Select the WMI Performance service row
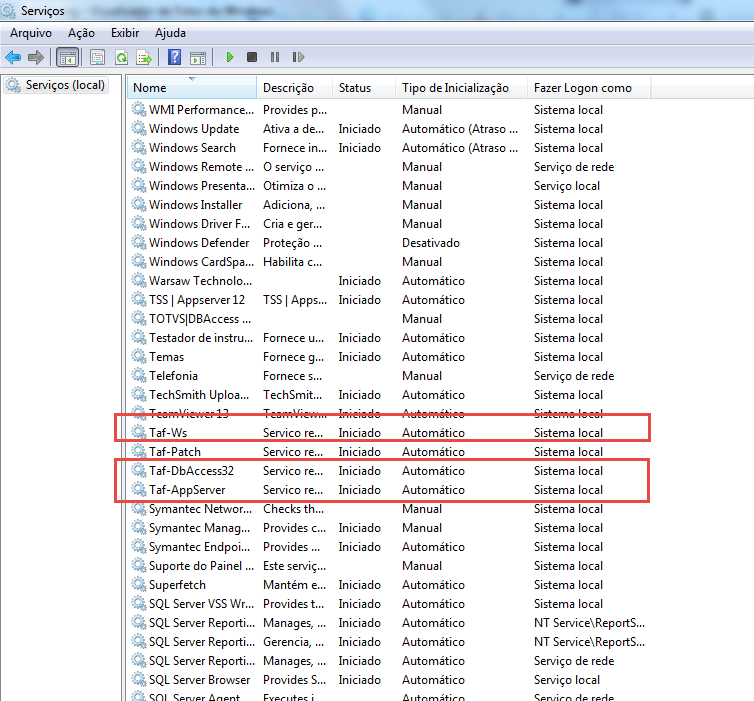The image size is (754, 701). 389,110
